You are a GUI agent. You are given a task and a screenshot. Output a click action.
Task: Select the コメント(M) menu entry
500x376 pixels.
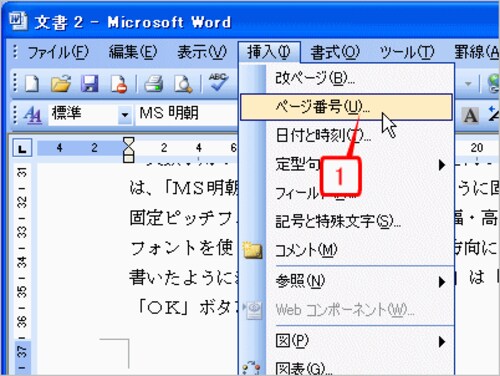point(347,250)
